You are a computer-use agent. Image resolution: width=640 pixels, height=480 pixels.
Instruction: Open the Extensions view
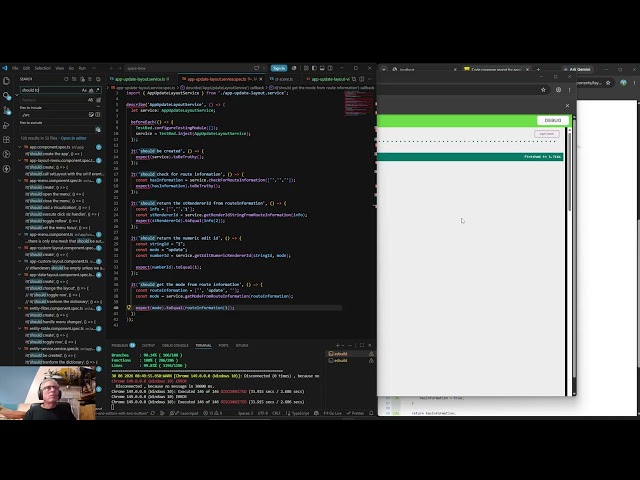click(x=6, y=140)
